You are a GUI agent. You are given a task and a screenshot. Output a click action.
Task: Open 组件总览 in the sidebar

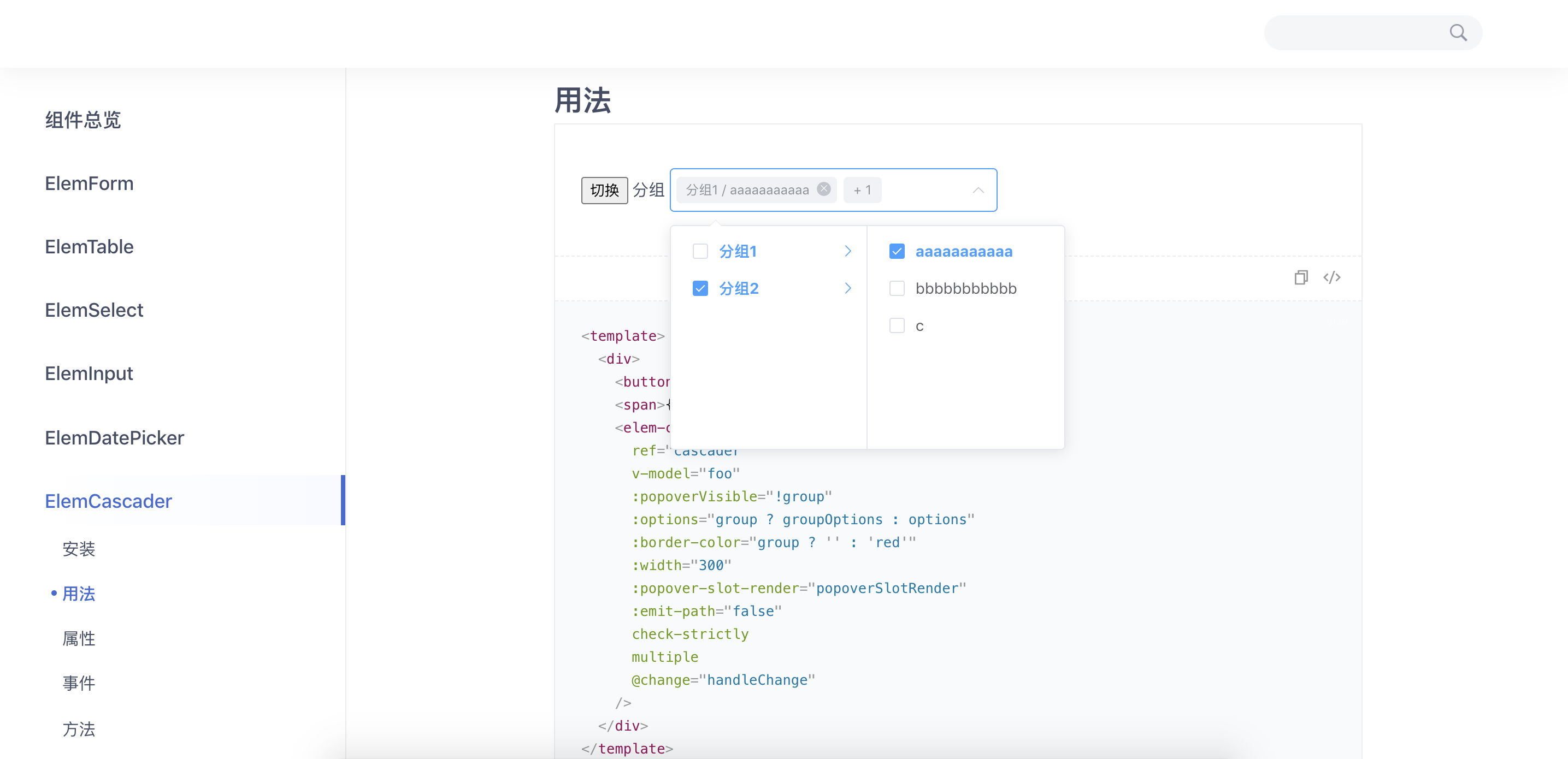[83, 120]
